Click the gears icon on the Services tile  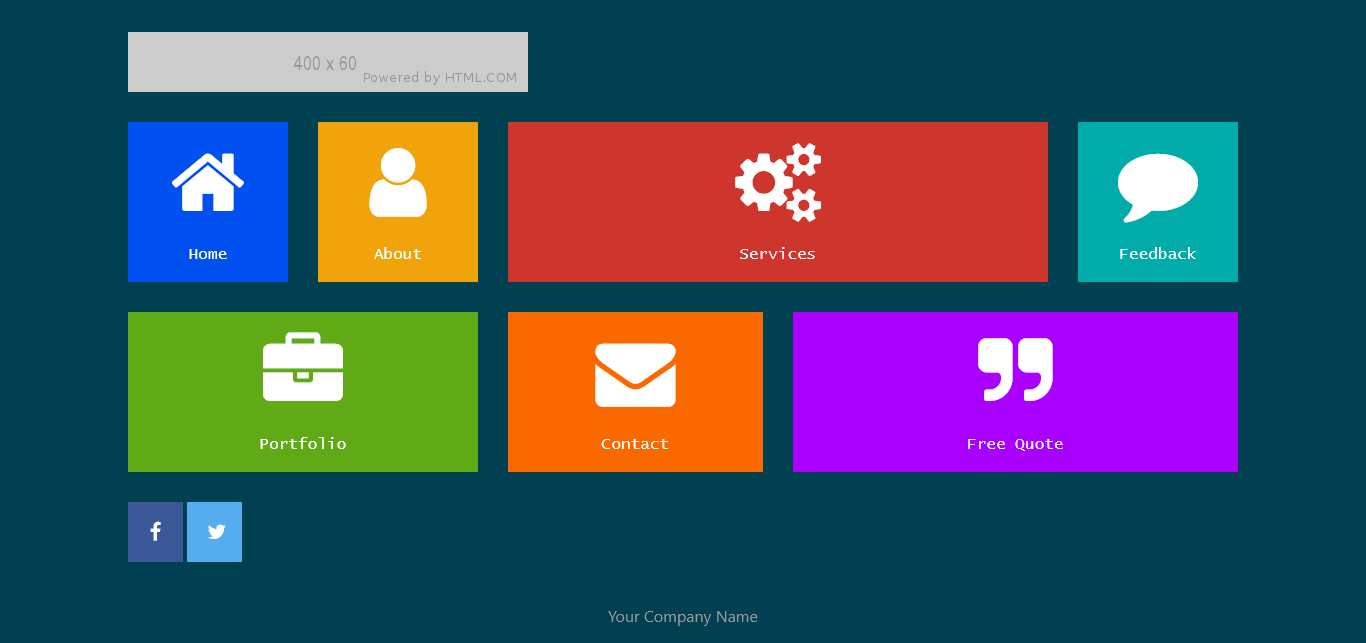tap(777, 184)
